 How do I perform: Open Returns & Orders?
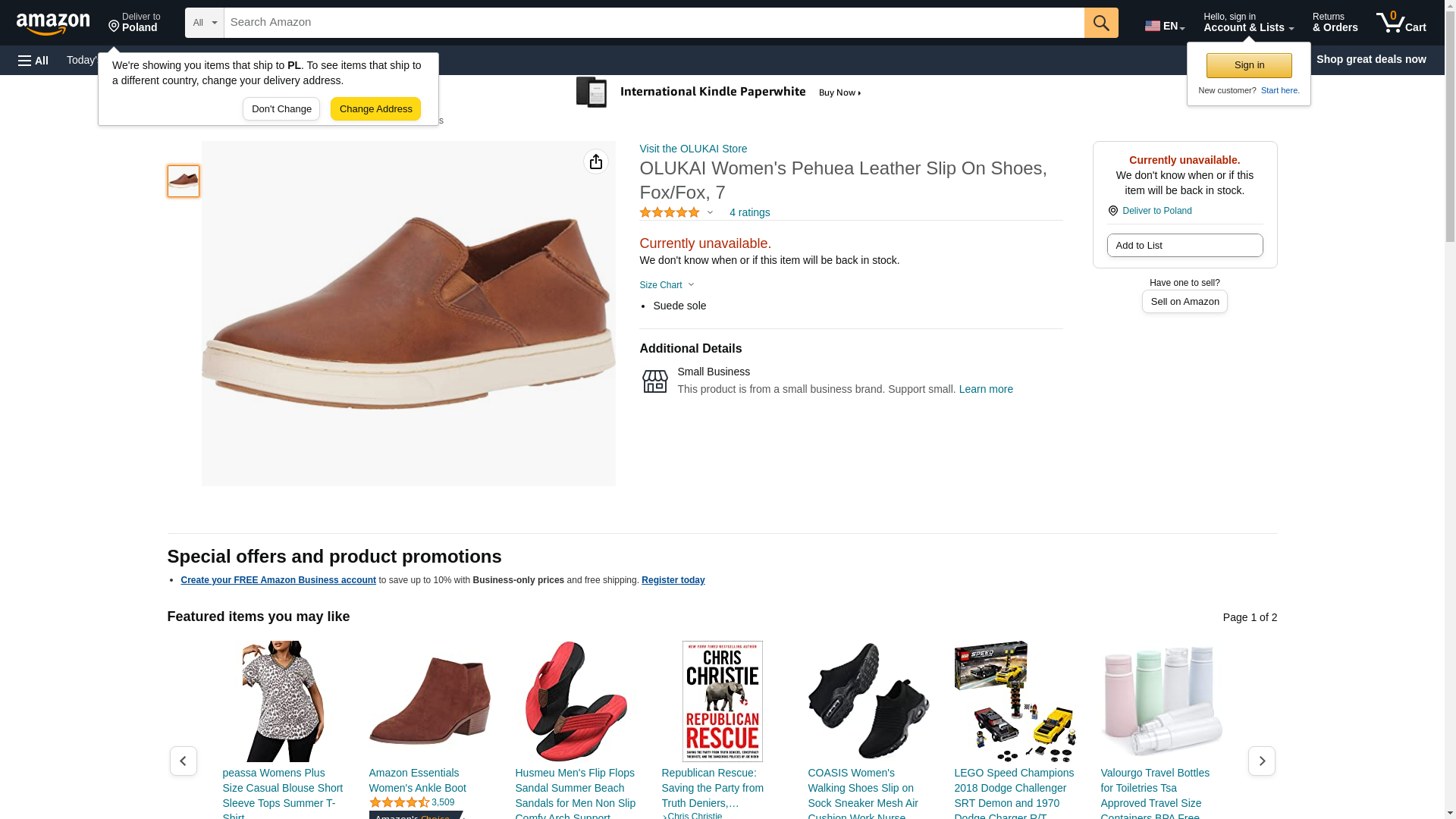tap(1335, 23)
